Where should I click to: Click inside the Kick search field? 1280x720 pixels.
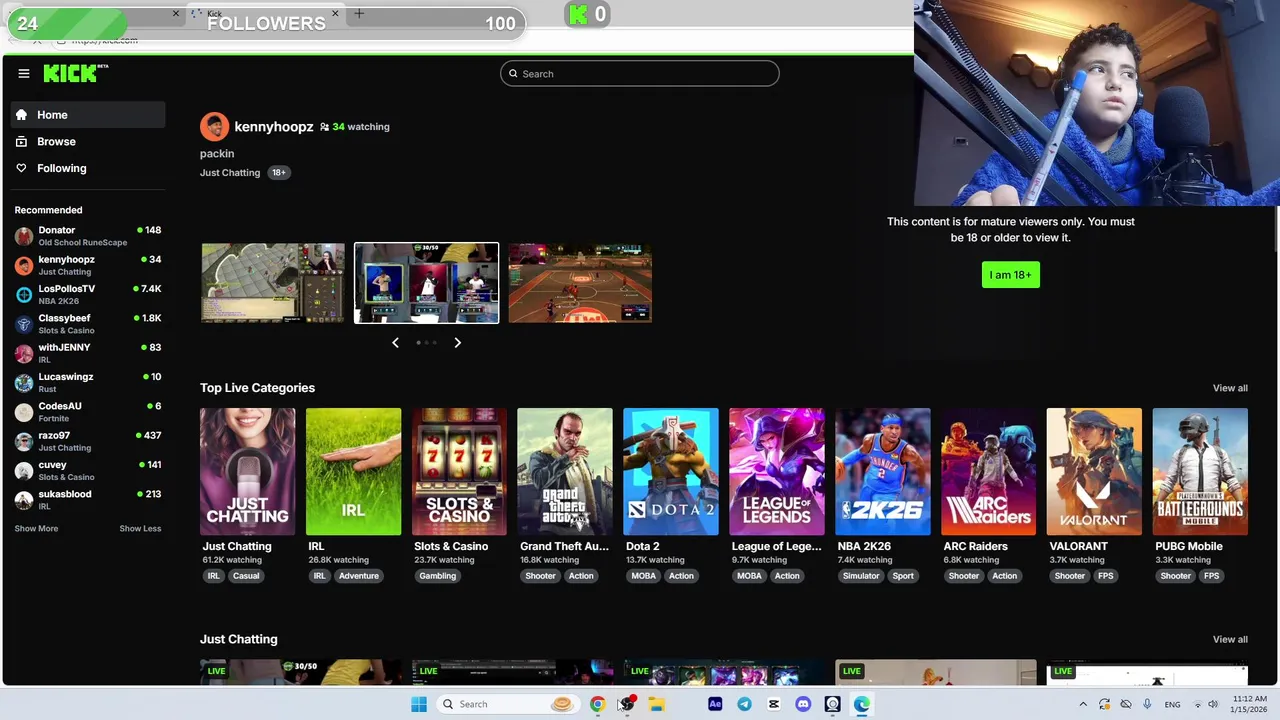pyautogui.click(x=639, y=73)
